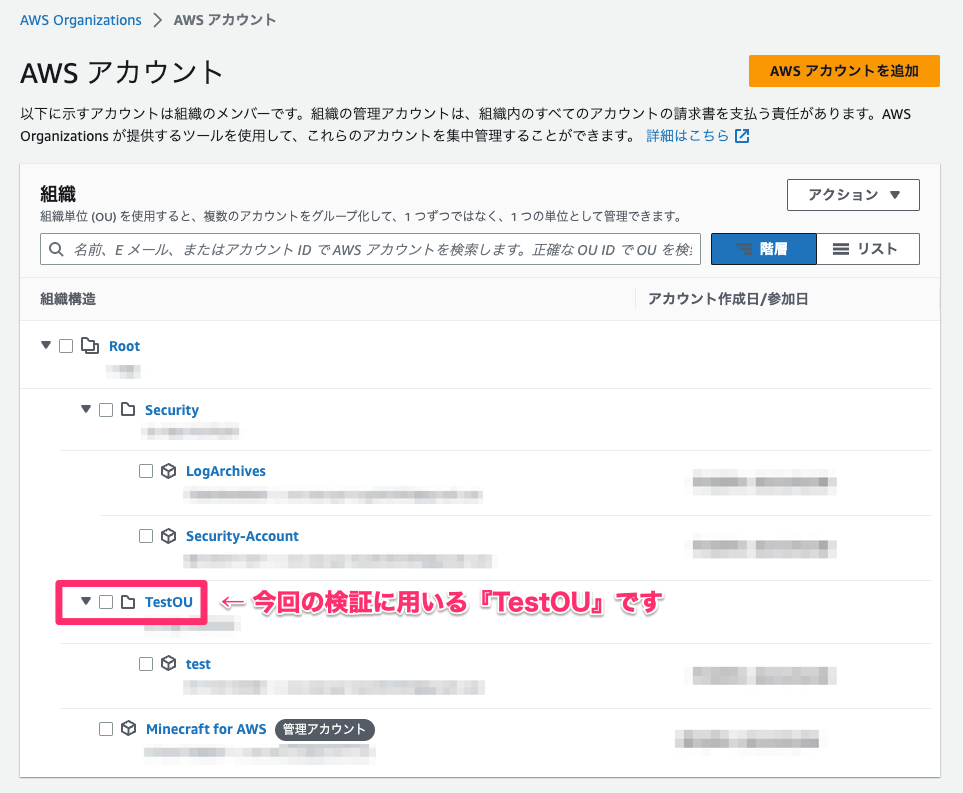Open the Security-Account link
963x793 pixels.
(243, 536)
